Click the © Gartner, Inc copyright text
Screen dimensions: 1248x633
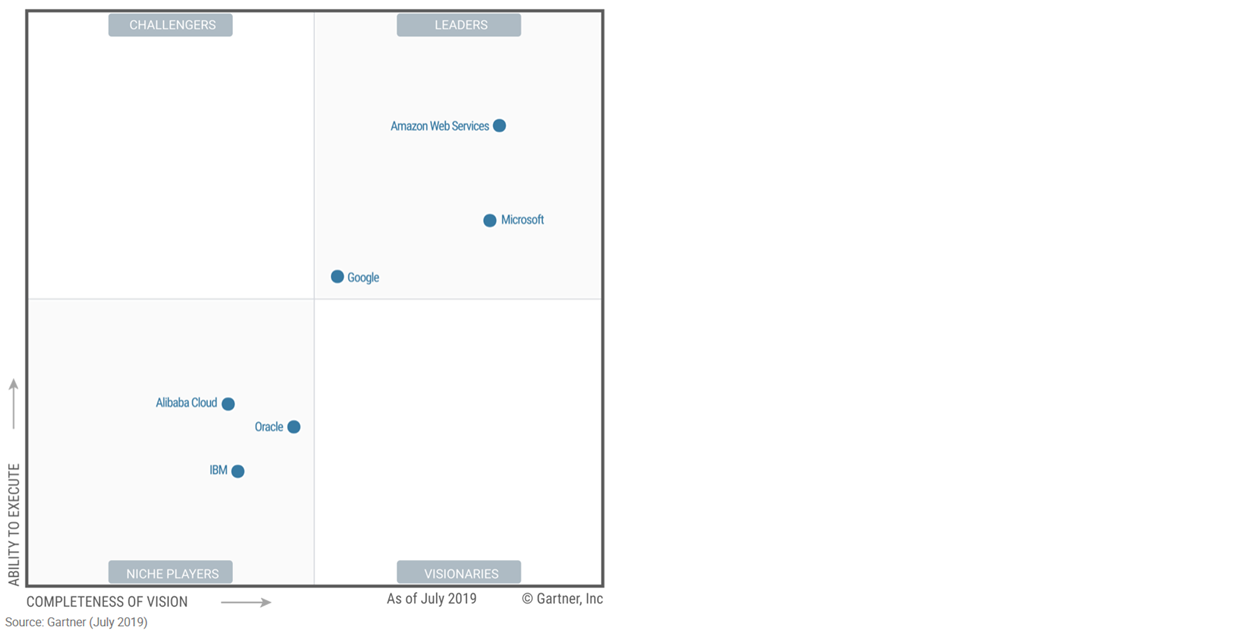click(x=563, y=599)
